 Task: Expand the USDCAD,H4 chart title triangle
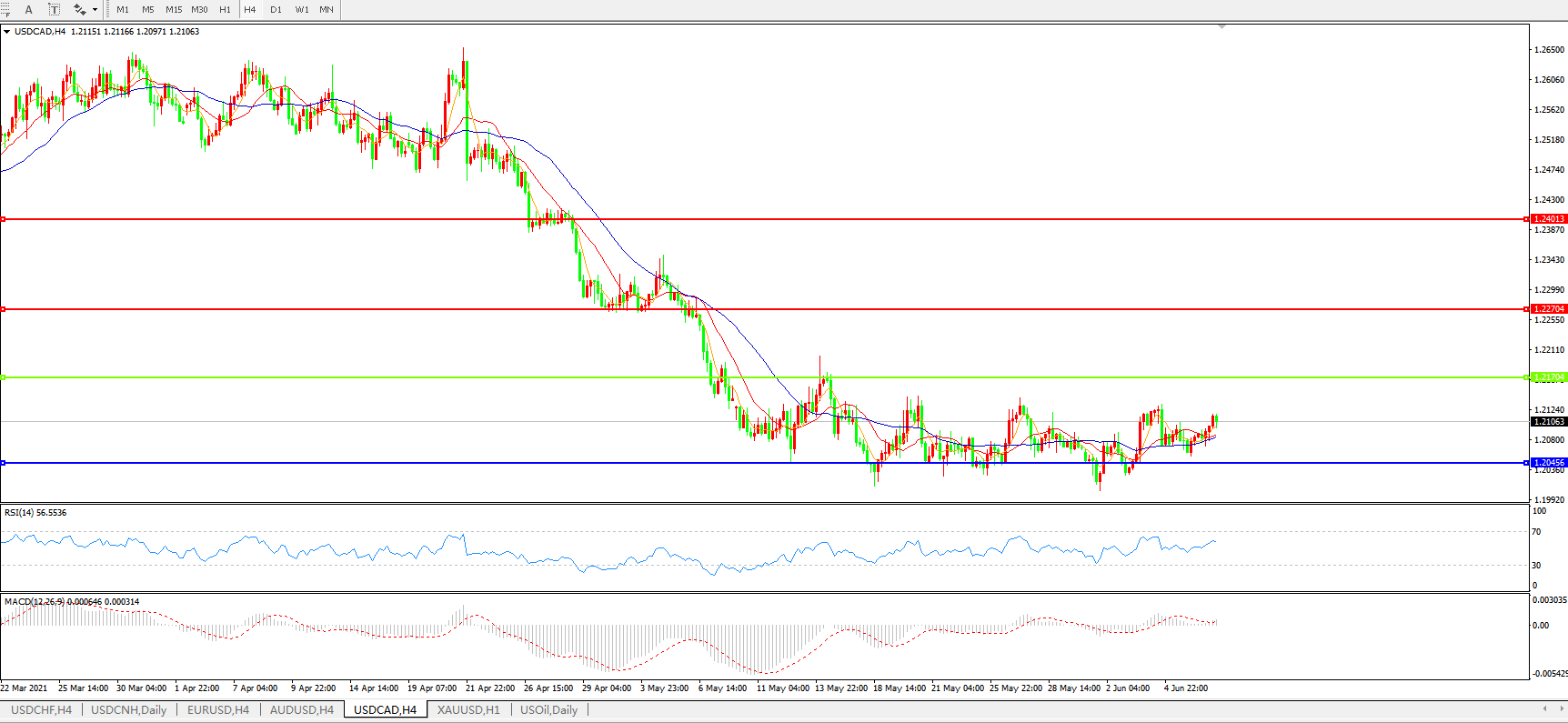7,32
